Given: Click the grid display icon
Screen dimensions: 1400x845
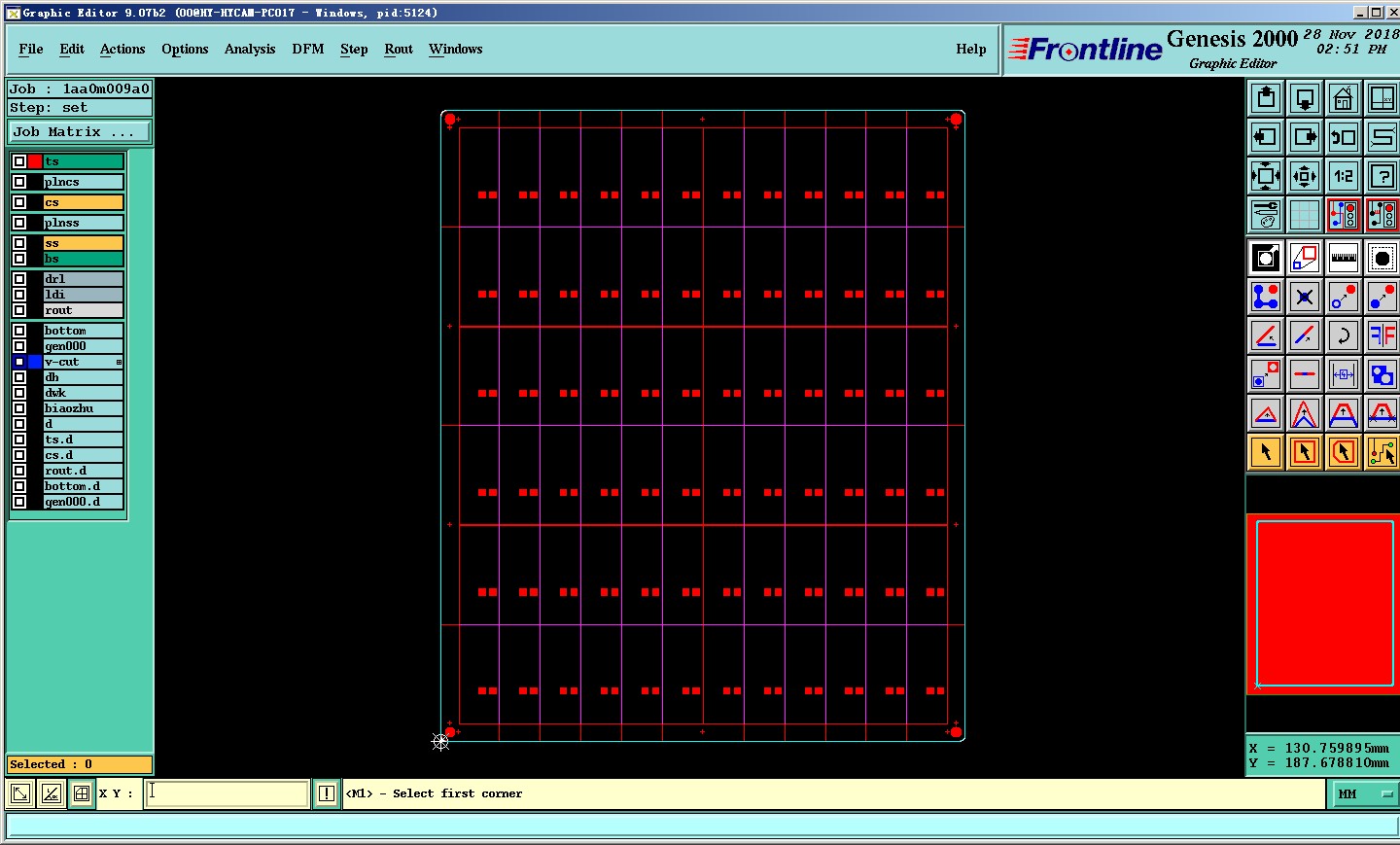Looking at the screenshot, I should coord(1305,215).
